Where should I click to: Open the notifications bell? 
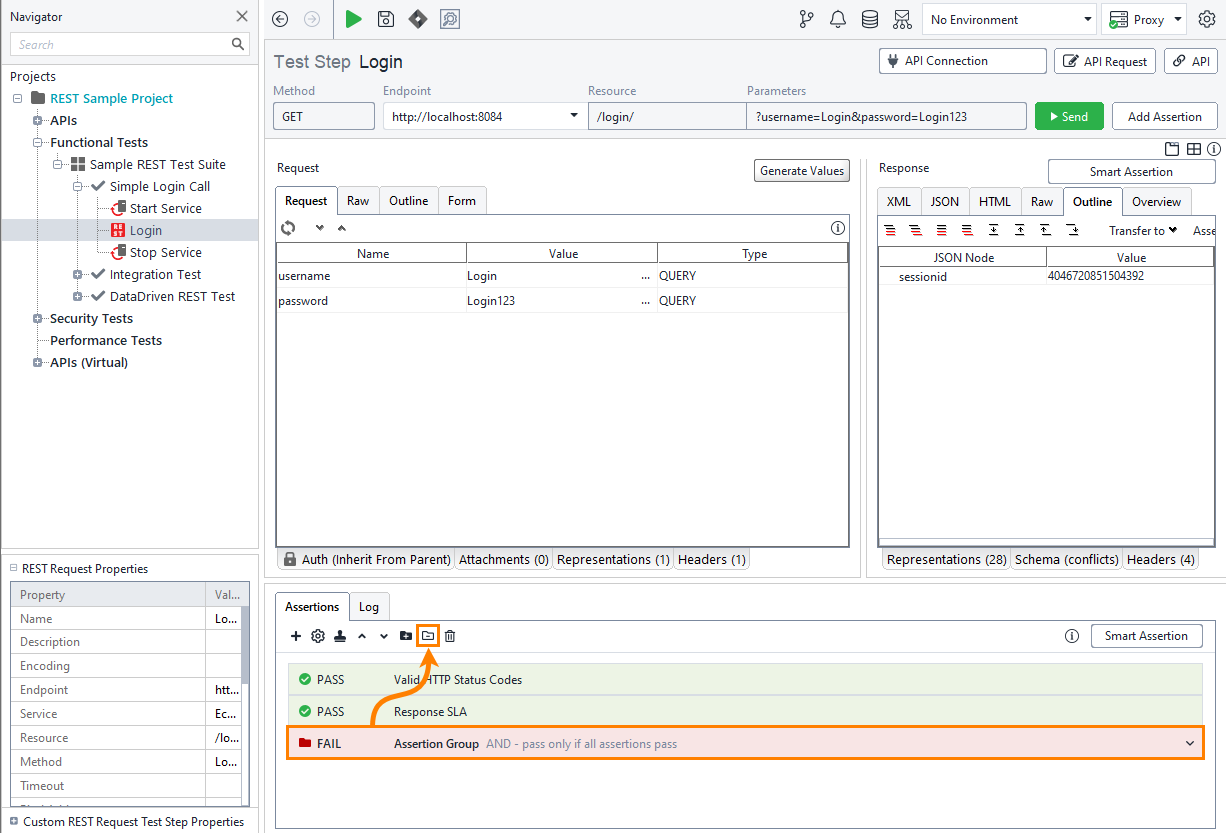838,19
